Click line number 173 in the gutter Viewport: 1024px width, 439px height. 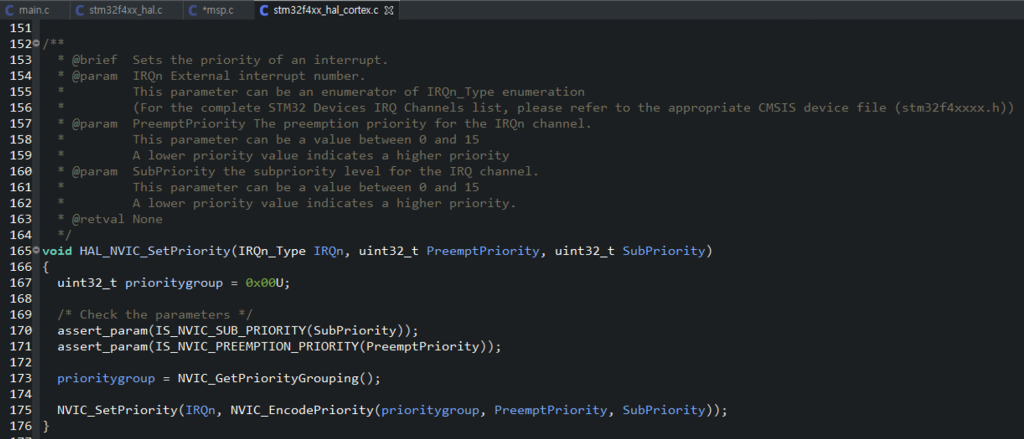point(20,378)
